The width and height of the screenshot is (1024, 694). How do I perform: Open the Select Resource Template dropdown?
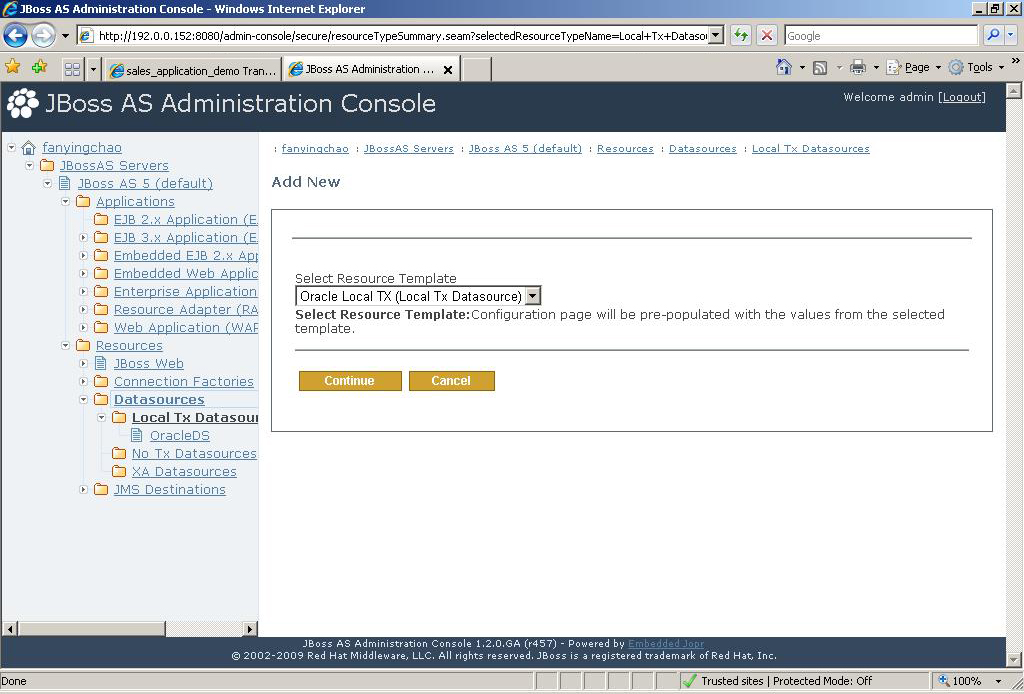pyautogui.click(x=533, y=296)
